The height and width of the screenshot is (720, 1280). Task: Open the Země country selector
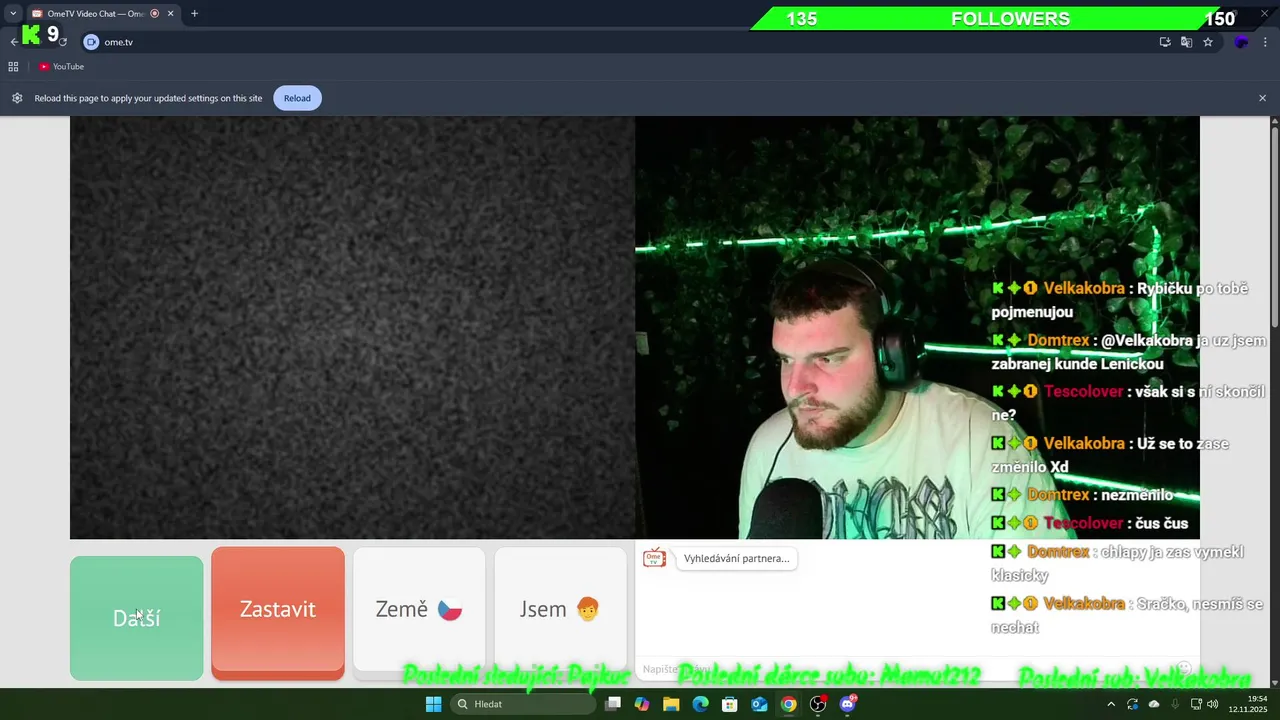point(419,610)
